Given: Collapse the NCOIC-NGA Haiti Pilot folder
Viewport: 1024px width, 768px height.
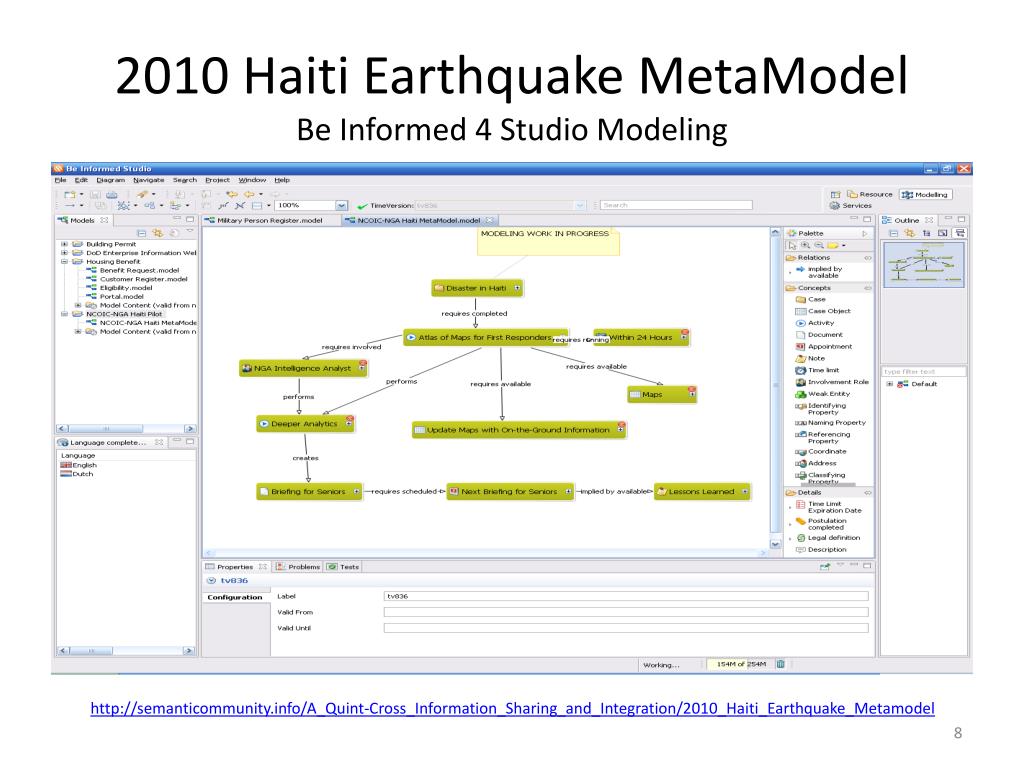Looking at the screenshot, I should tap(64, 314).
